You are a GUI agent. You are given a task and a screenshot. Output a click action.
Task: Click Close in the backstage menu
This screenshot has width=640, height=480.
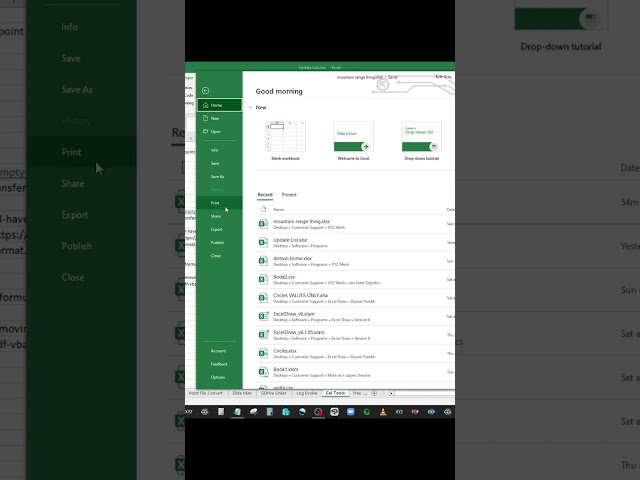(x=220, y=256)
